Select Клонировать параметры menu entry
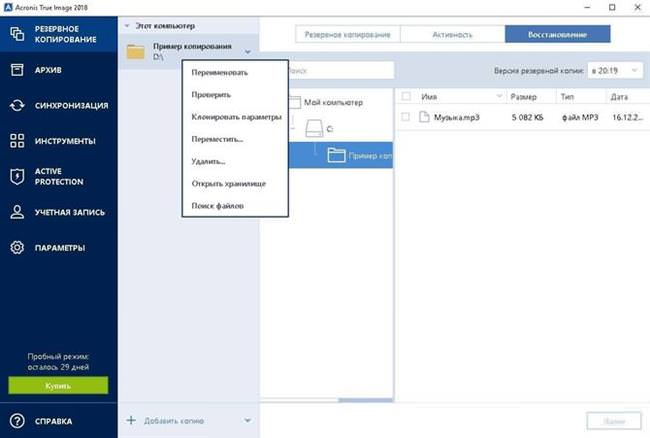650x438 pixels. click(x=235, y=117)
